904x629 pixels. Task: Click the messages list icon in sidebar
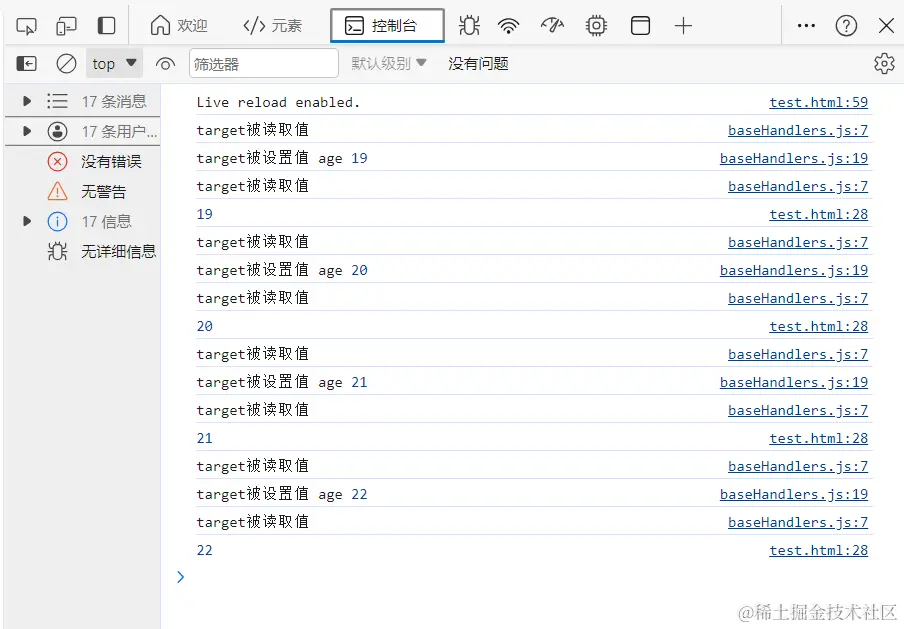point(57,101)
